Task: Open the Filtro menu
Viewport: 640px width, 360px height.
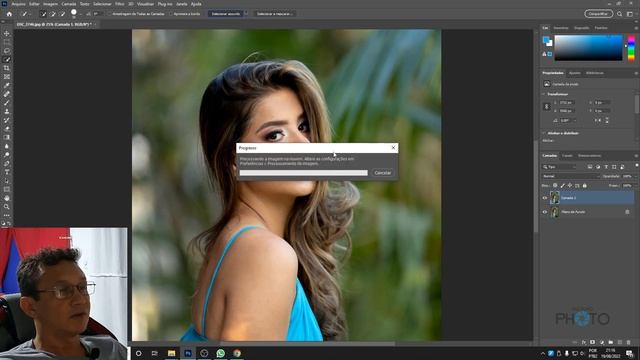Action: click(x=120, y=4)
